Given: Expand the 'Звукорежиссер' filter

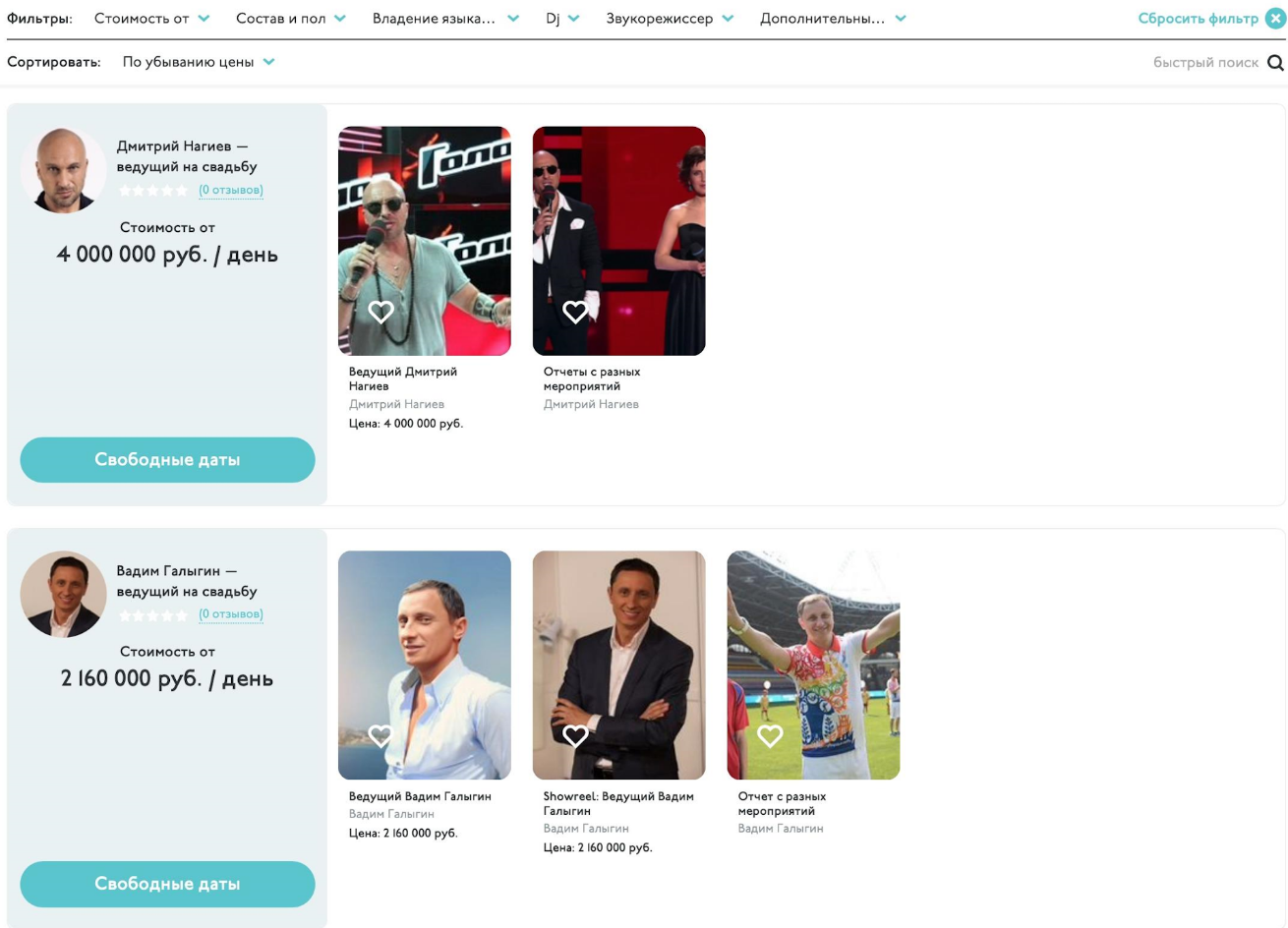Looking at the screenshot, I should [x=670, y=19].
